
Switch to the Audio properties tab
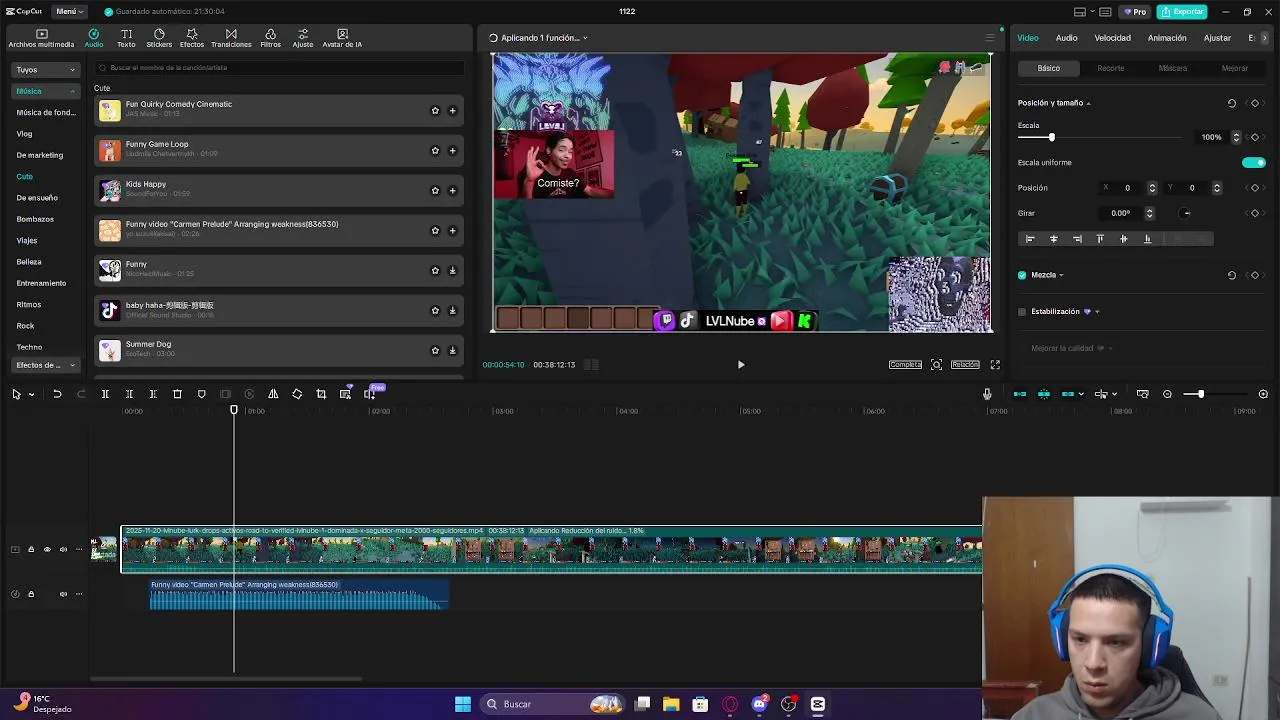[1067, 38]
